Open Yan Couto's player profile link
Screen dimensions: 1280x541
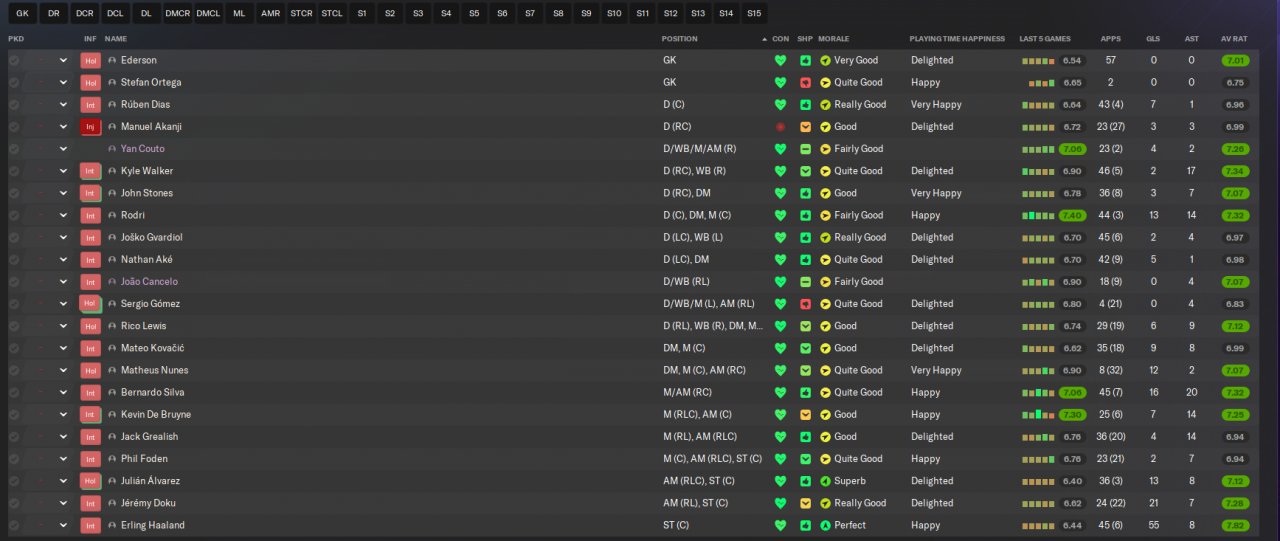143,149
